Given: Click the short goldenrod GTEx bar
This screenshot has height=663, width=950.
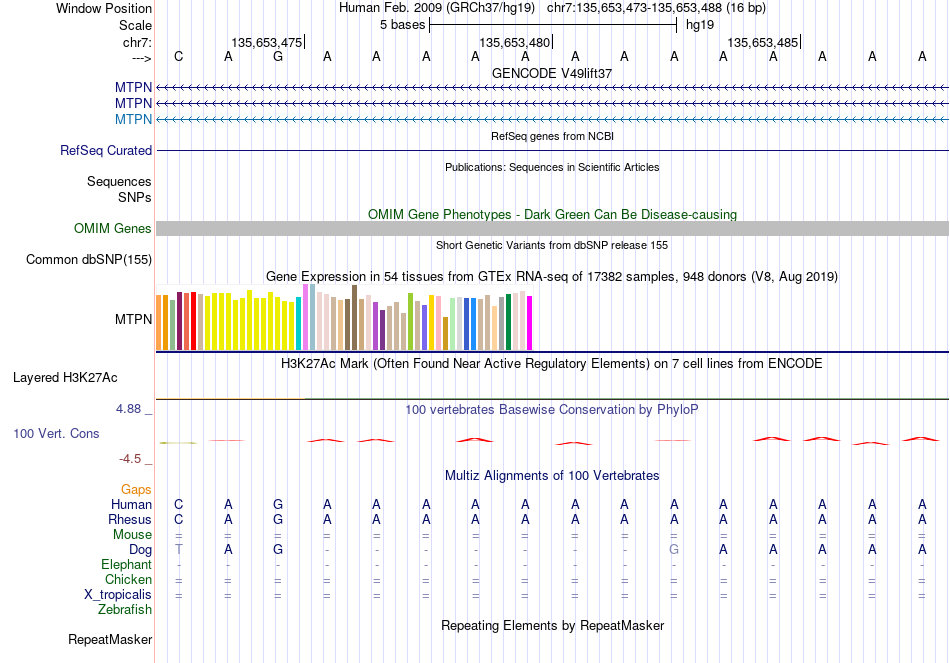Looking at the screenshot, I should pyautogui.click(x=445, y=333).
